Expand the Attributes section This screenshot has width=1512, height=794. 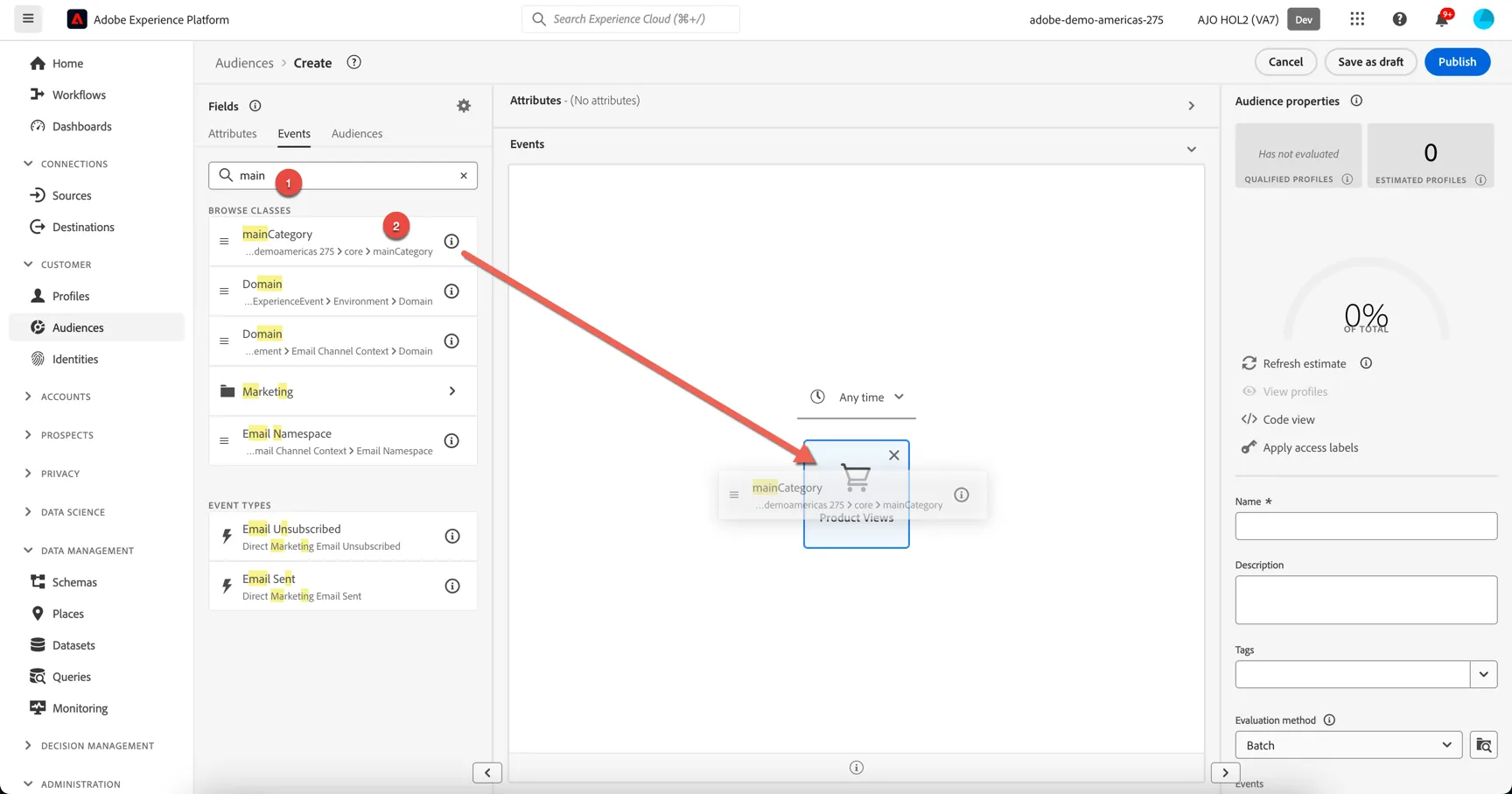tap(1191, 106)
